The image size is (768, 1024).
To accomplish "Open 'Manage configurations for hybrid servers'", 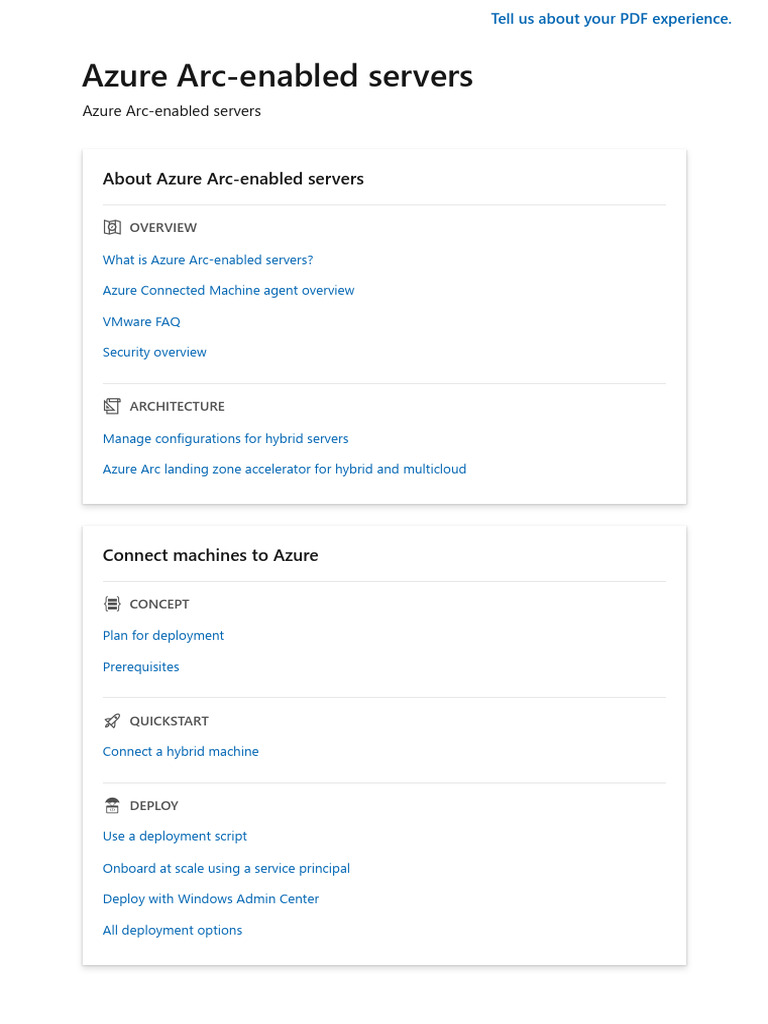I will (225, 439).
